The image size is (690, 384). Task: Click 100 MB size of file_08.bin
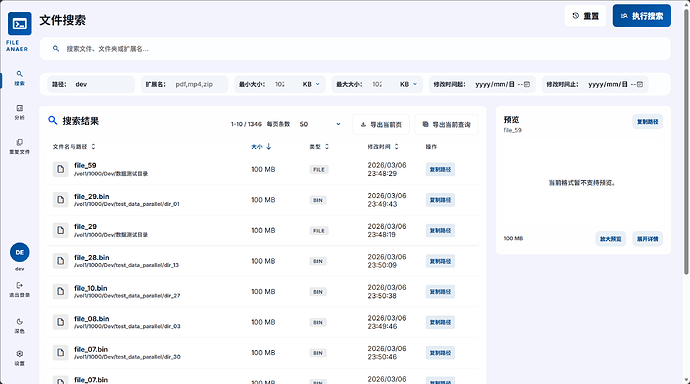click(263, 322)
